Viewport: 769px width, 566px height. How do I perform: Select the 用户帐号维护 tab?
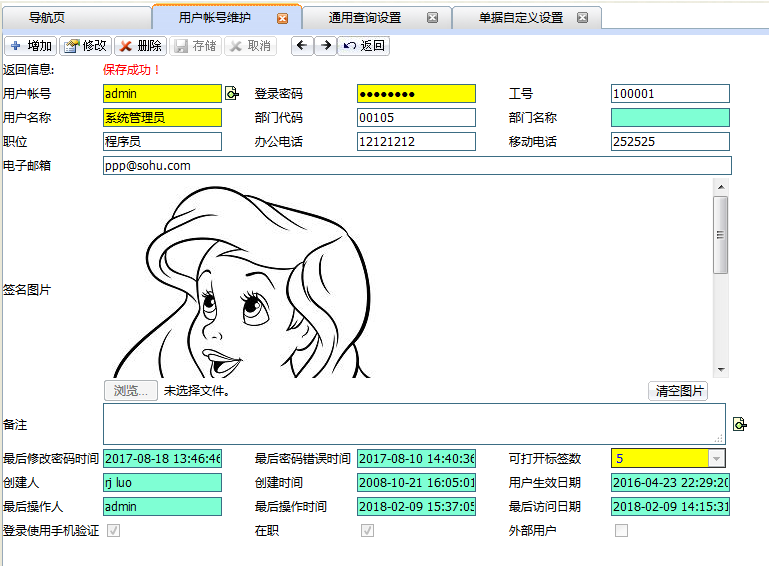point(215,18)
